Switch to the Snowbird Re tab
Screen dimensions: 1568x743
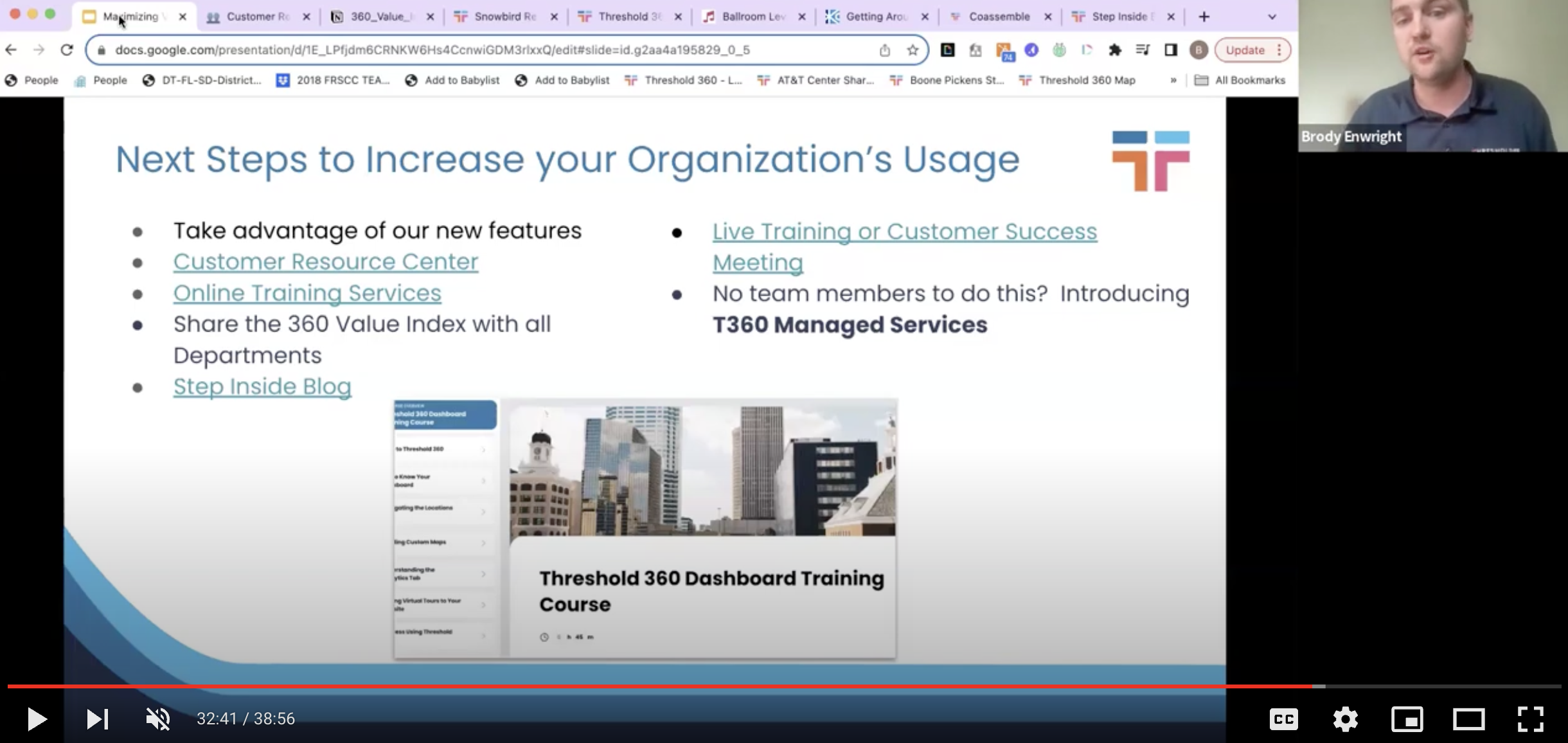(504, 17)
